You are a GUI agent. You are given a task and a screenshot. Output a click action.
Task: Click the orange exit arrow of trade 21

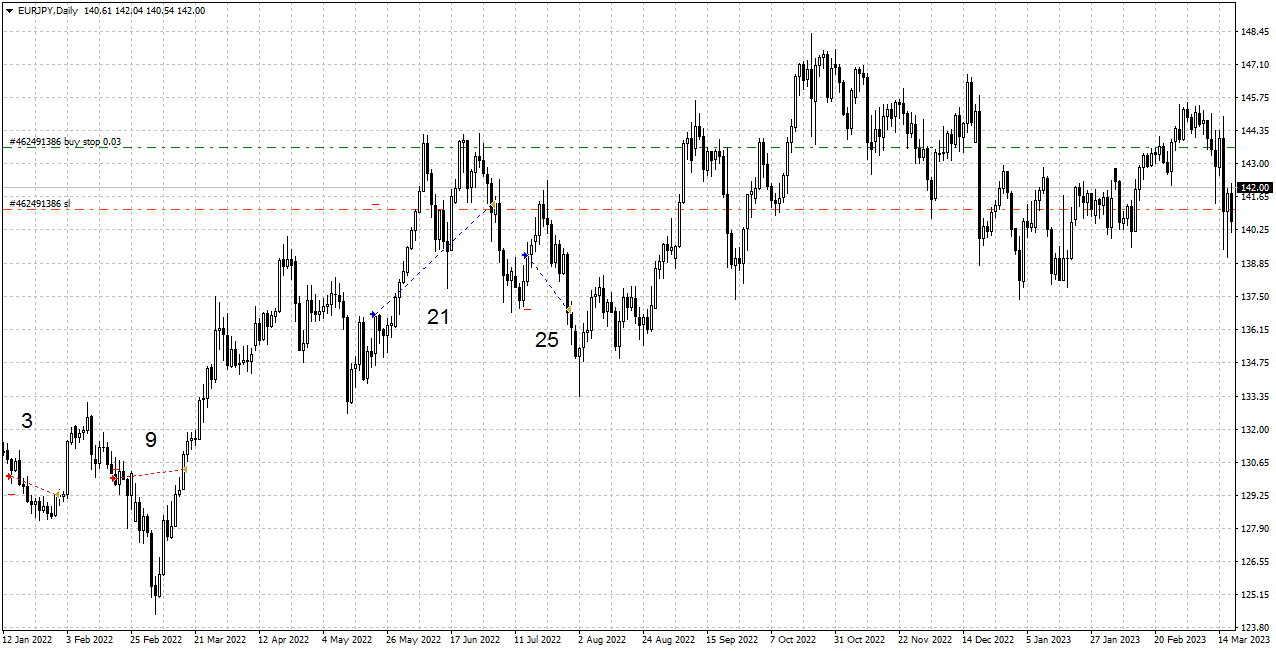(492, 206)
